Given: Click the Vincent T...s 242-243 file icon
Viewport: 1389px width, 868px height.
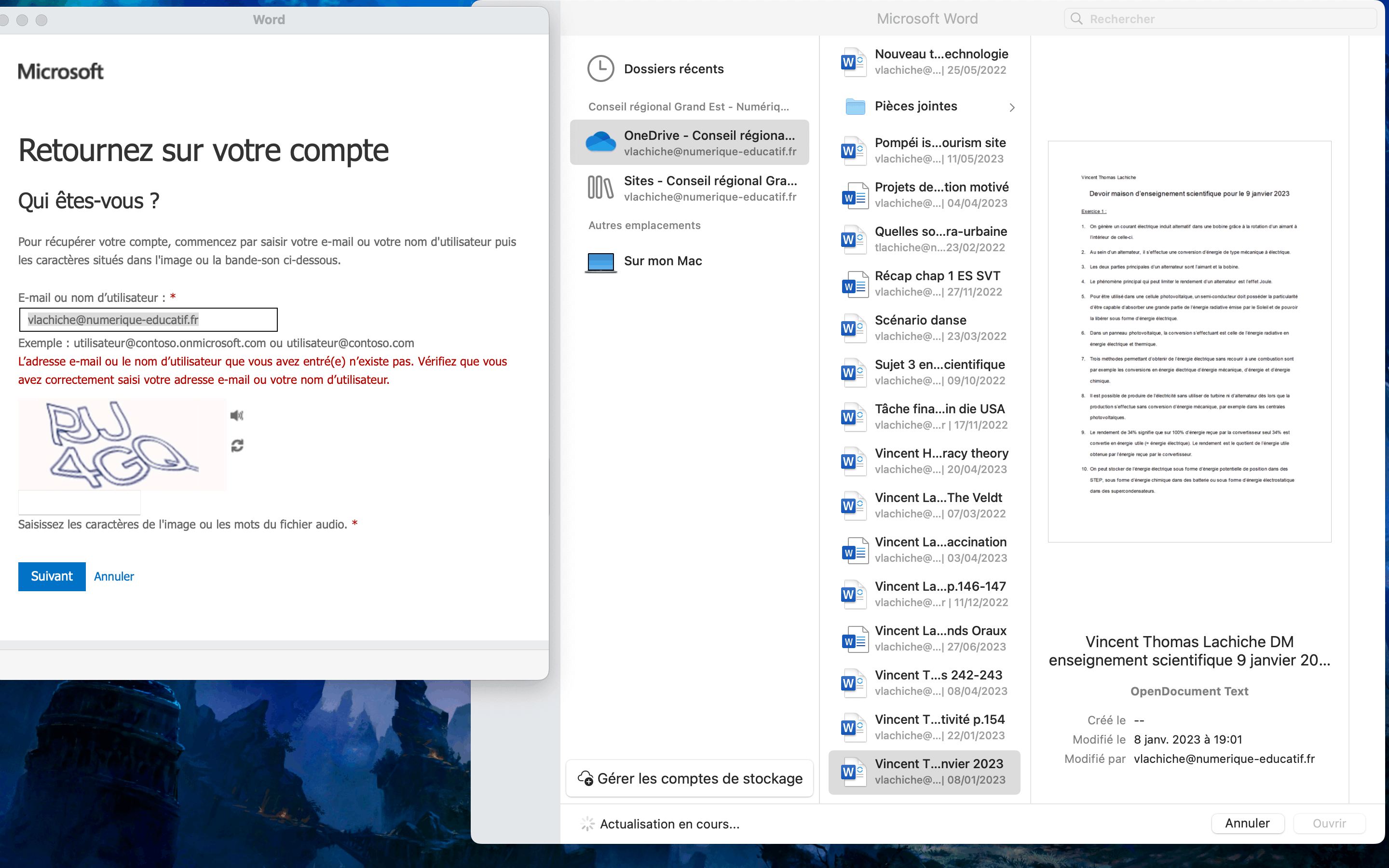Looking at the screenshot, I should [854, 683].
